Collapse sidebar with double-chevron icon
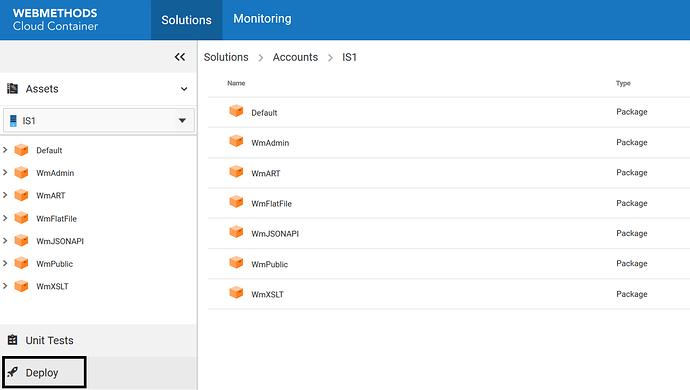This screenshot has width=690, height=390. pos(180,57)
